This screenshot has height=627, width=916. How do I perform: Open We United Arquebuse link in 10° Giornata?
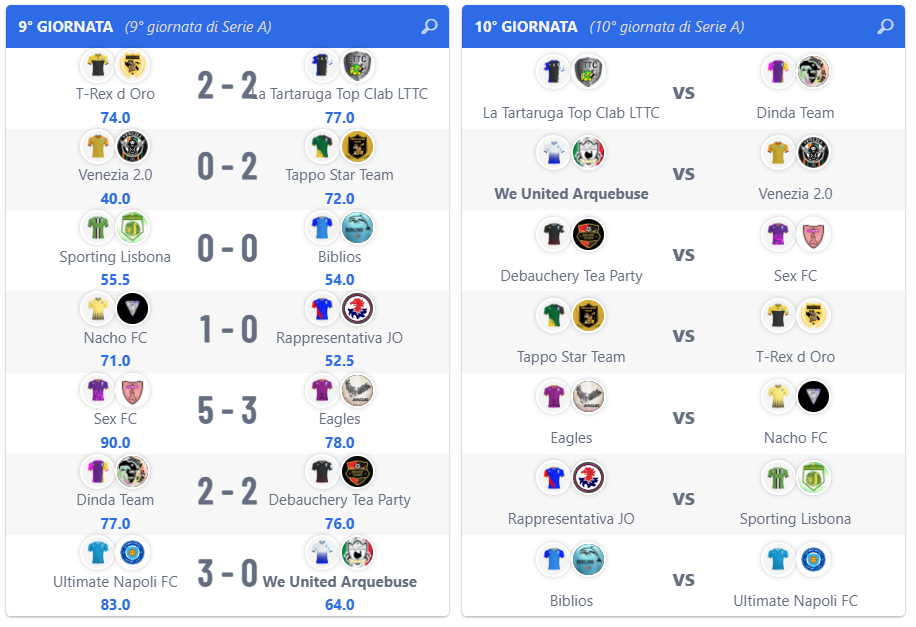571,194
